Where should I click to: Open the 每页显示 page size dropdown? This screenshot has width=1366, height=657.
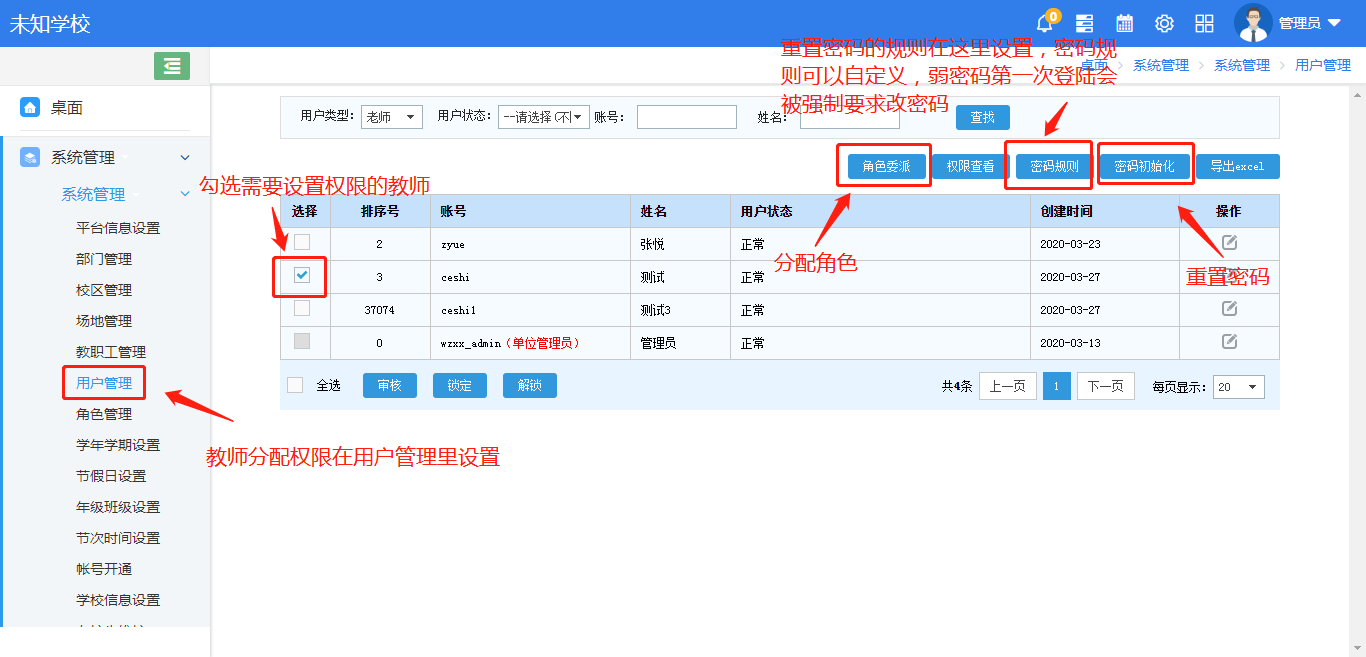coord(1239,387)
